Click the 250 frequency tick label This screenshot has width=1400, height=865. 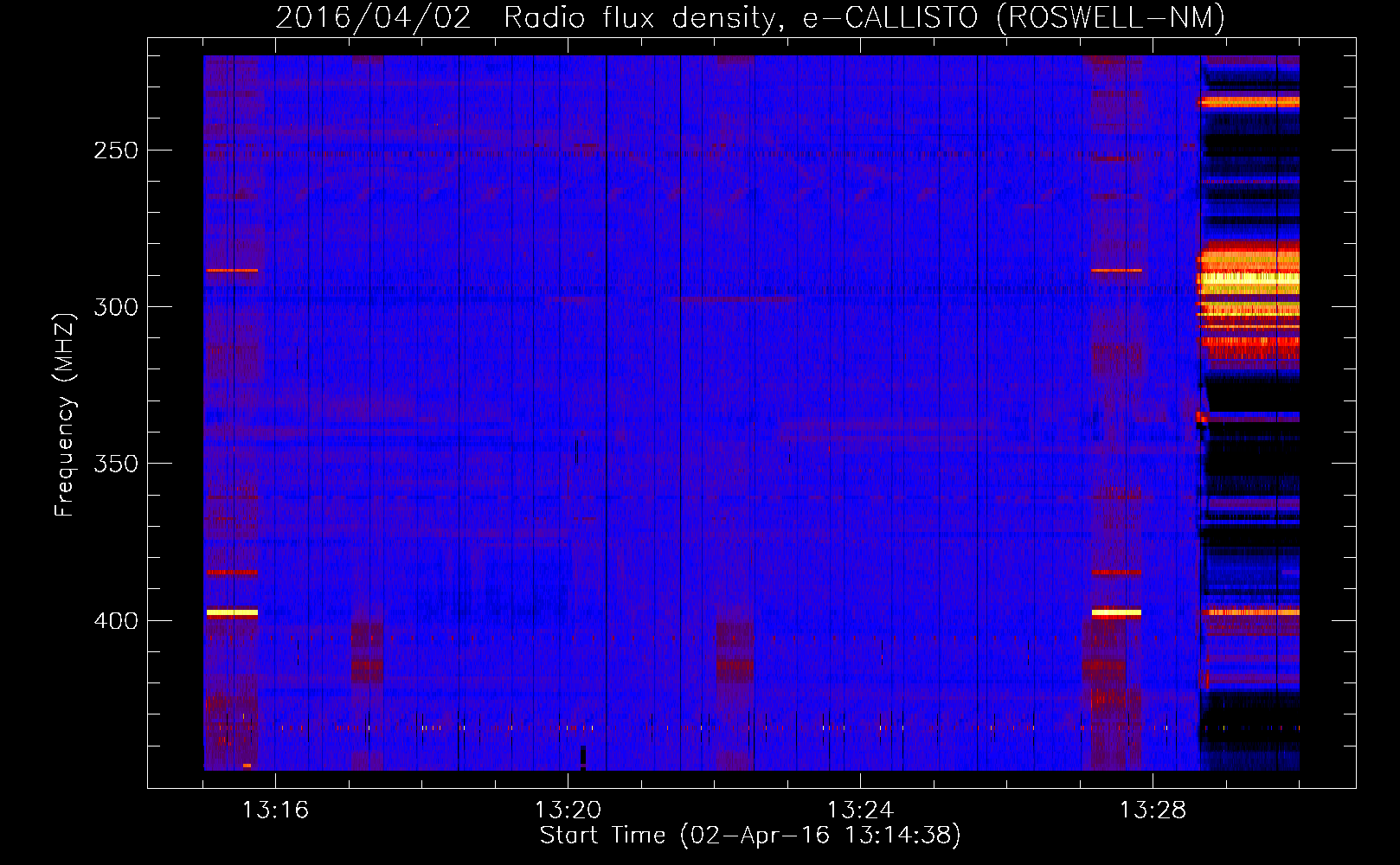[116, 151]
